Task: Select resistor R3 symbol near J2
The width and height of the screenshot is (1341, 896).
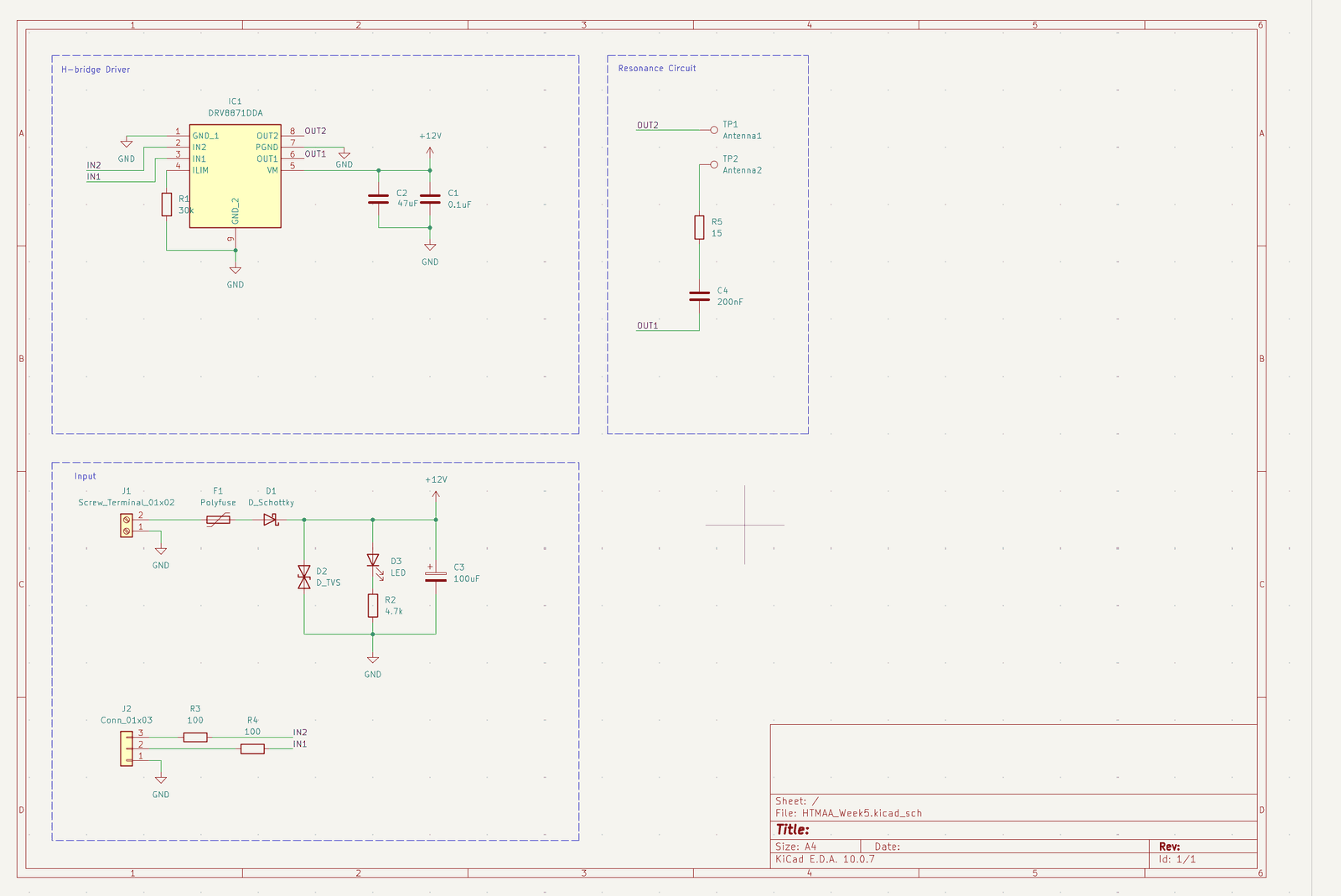Action: 195,738
